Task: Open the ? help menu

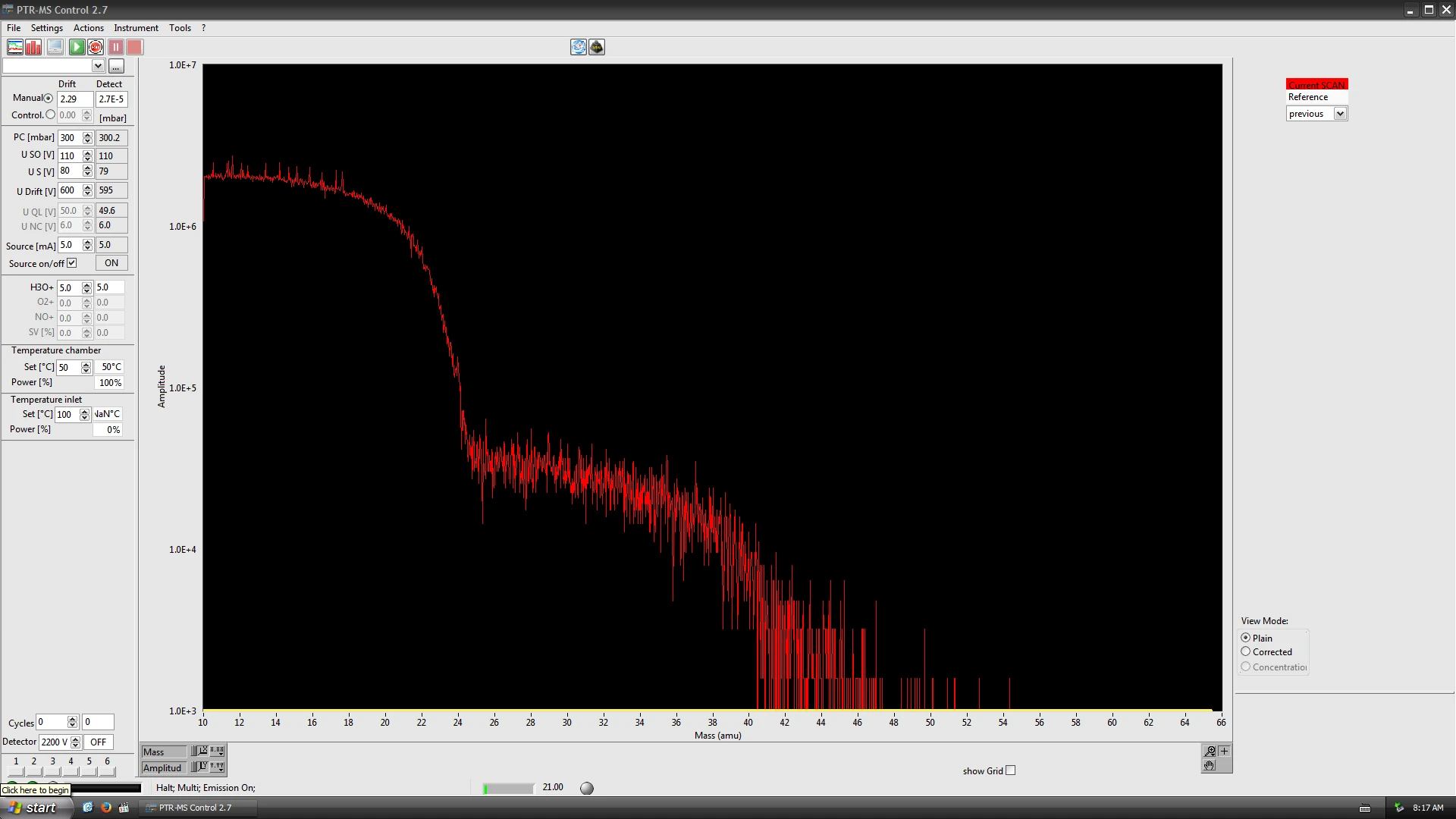Action: [203, 28]
